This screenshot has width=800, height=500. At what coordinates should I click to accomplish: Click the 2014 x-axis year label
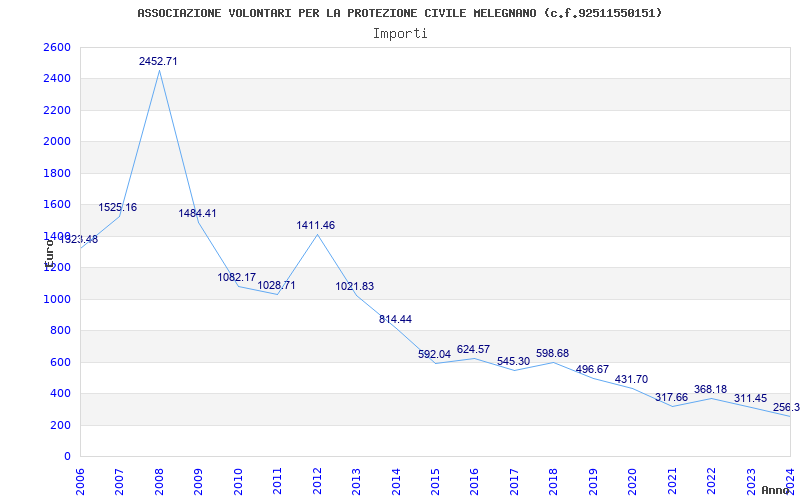[x=396, y=480]
